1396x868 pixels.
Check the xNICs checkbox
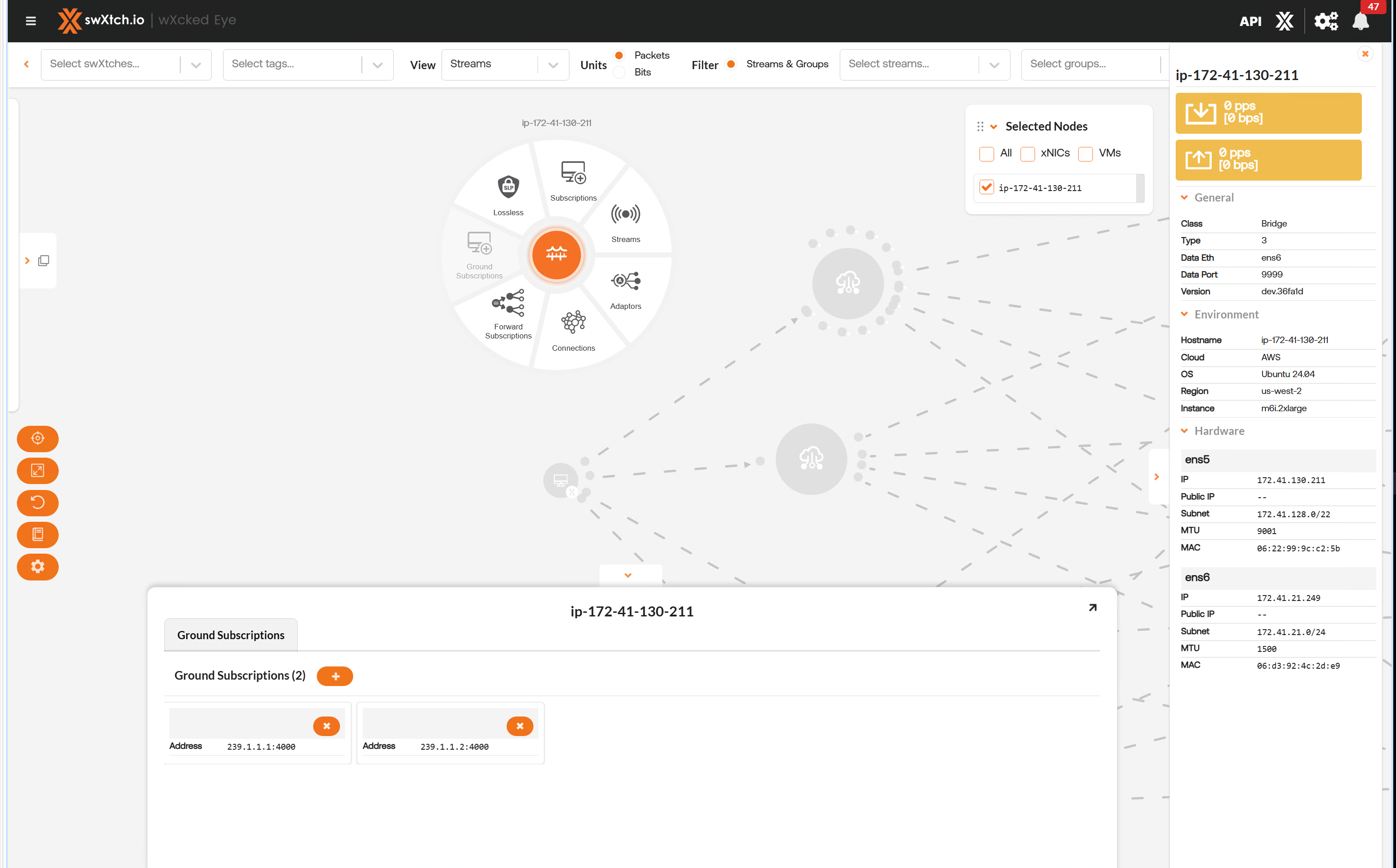coord(1027,154)
